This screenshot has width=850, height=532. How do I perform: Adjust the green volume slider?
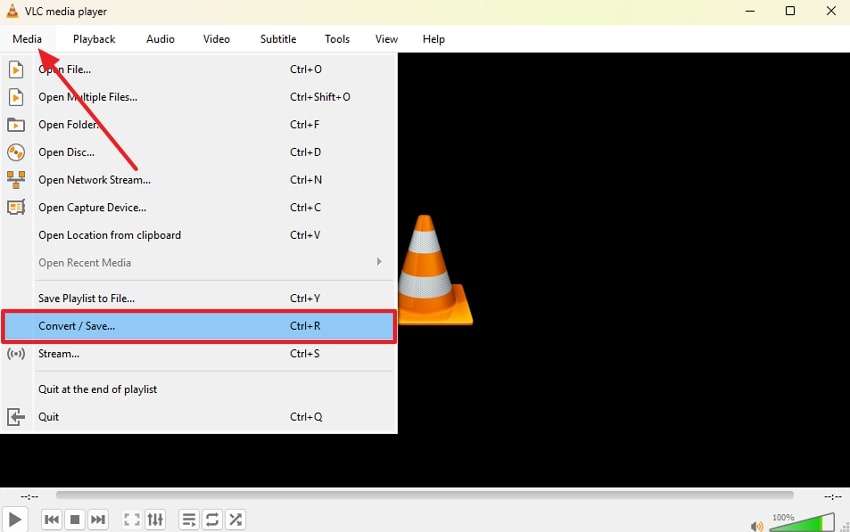pos(802,523)
